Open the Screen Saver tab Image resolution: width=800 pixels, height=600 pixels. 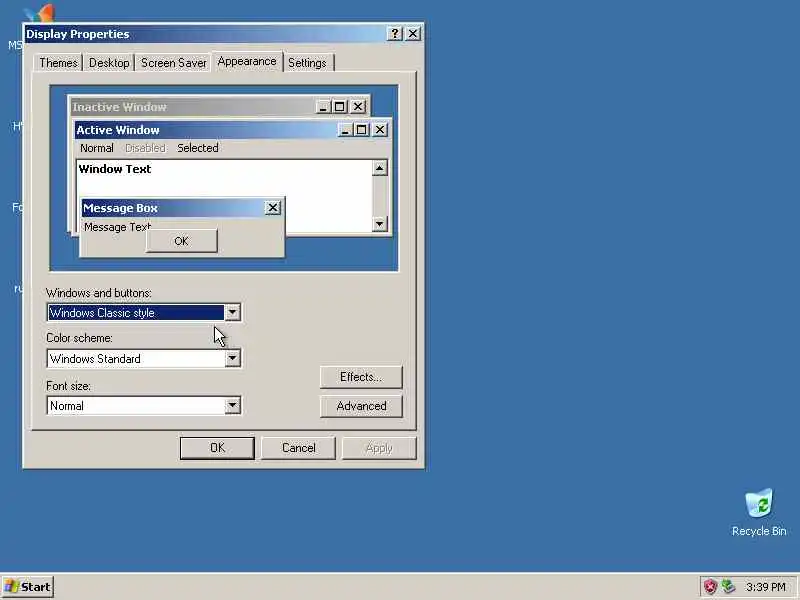click(173, 63)
